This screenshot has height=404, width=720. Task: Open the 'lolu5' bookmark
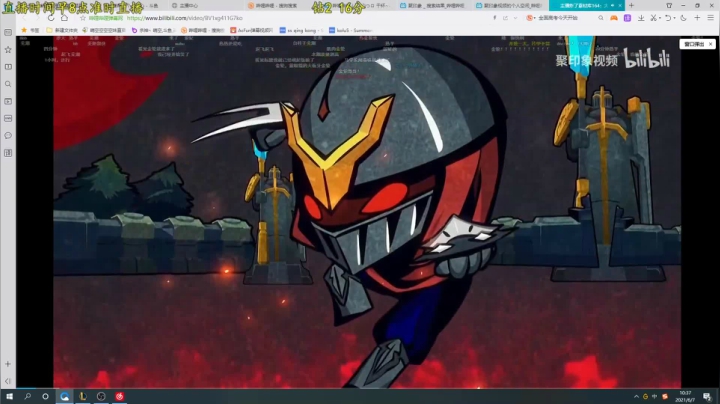pos(350,30)
